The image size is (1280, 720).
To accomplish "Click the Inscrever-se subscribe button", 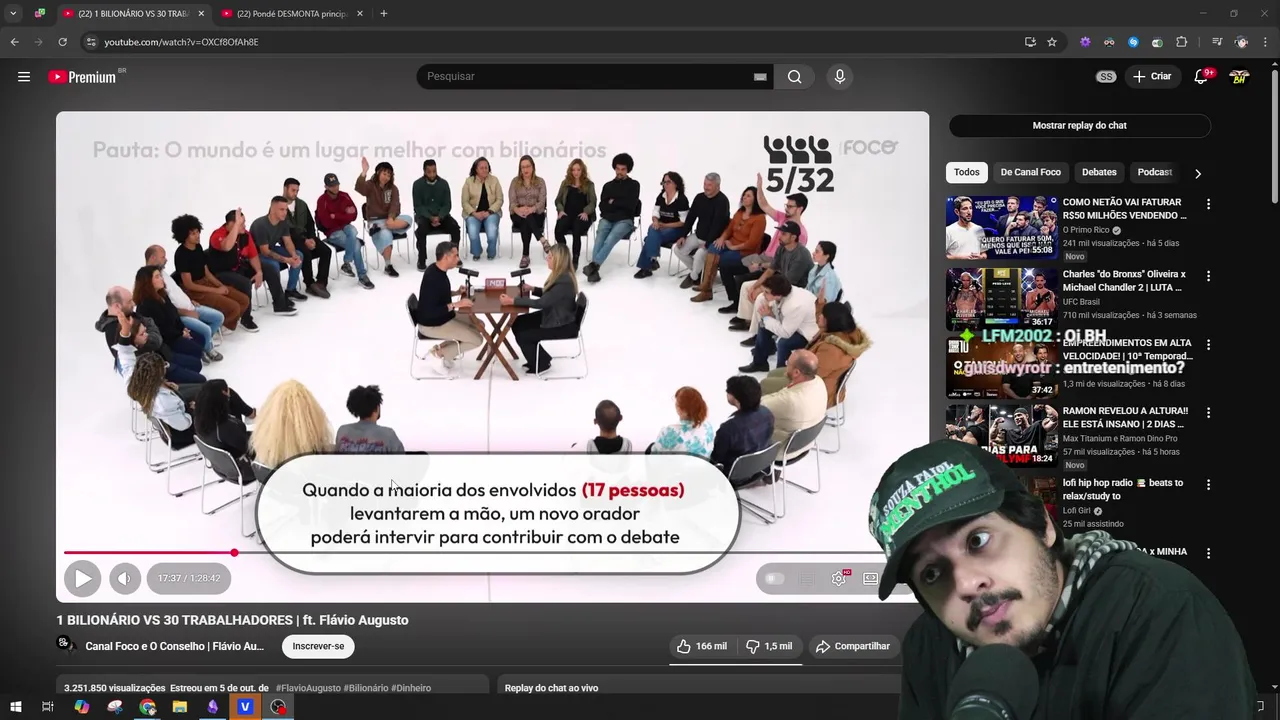I will click(x=318, y=646).
